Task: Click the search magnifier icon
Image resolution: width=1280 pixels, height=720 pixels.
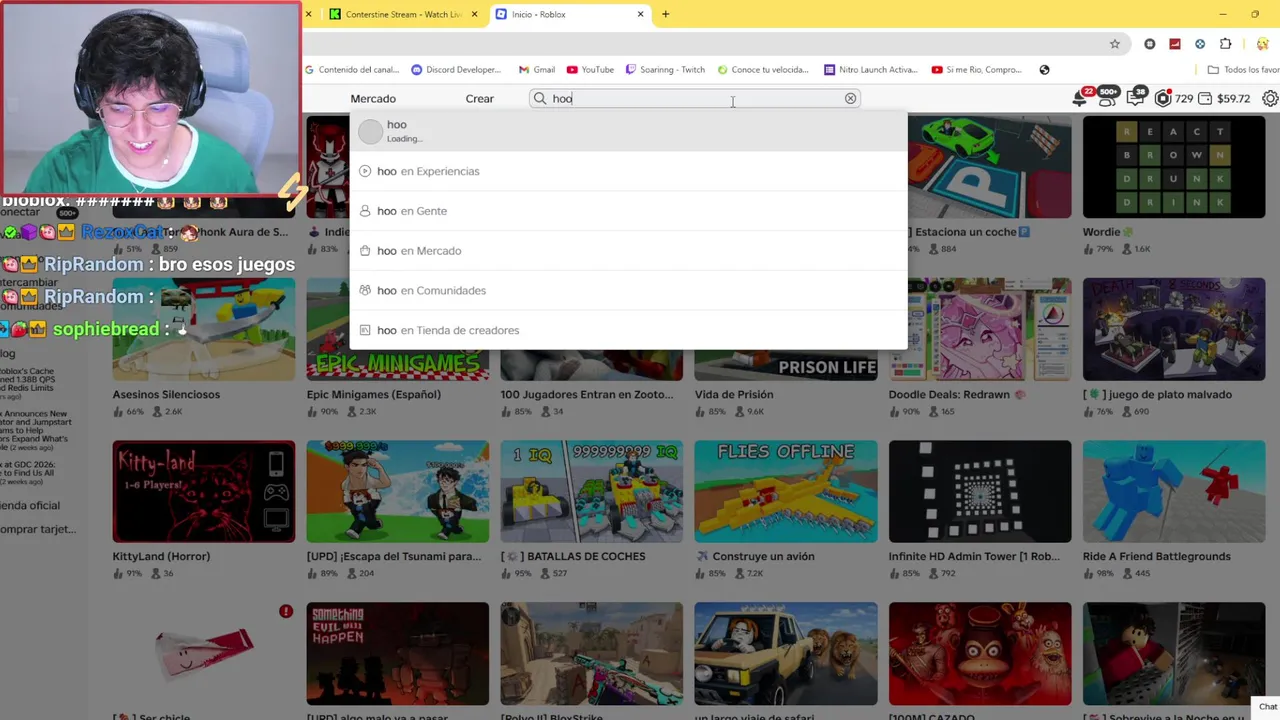Action: click(540, 98)
